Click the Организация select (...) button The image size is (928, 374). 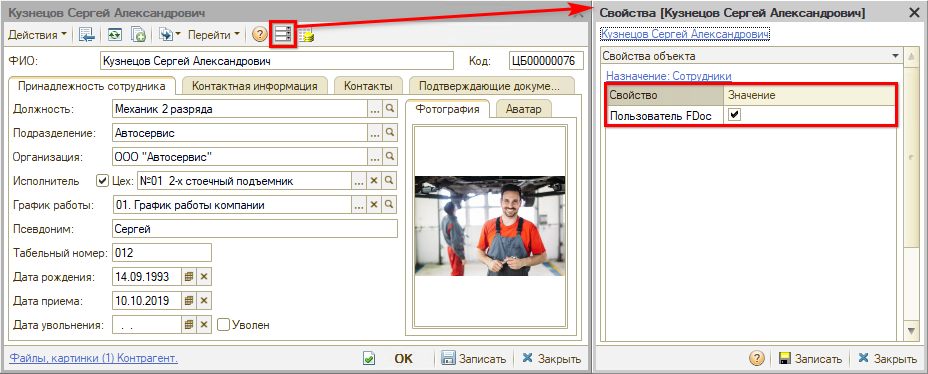point(374,157)
